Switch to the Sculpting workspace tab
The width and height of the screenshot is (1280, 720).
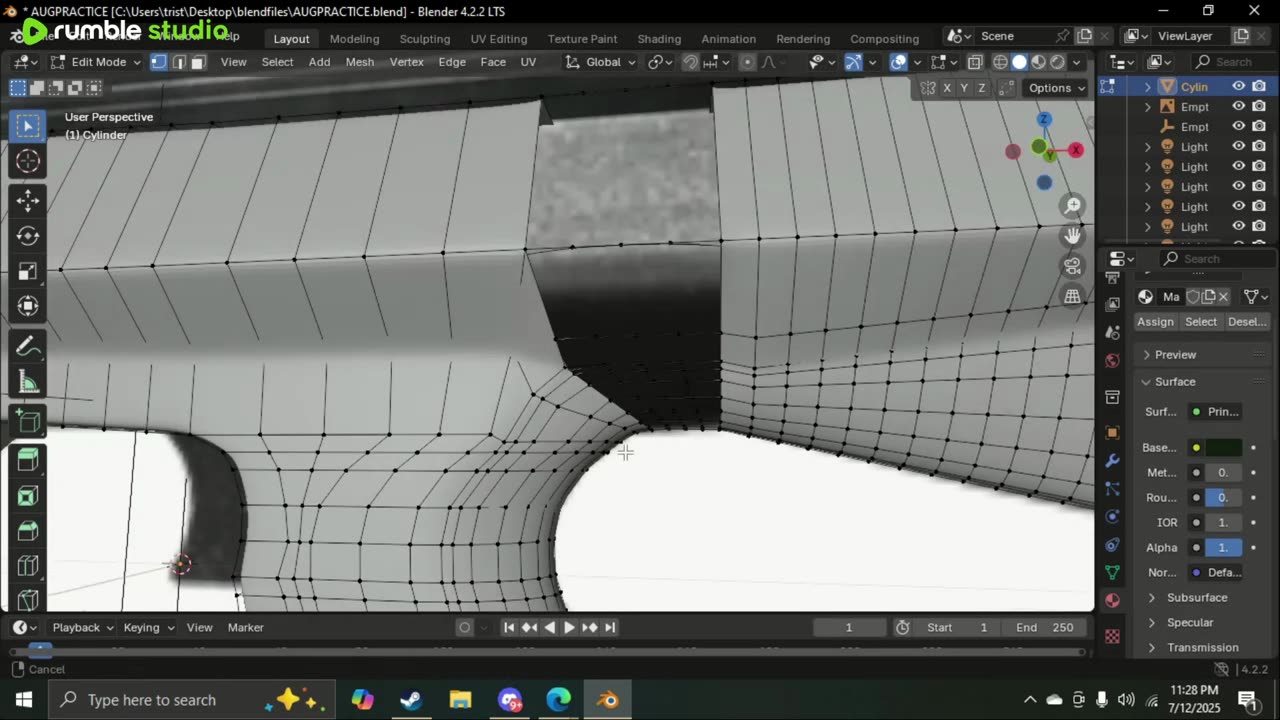424,39
